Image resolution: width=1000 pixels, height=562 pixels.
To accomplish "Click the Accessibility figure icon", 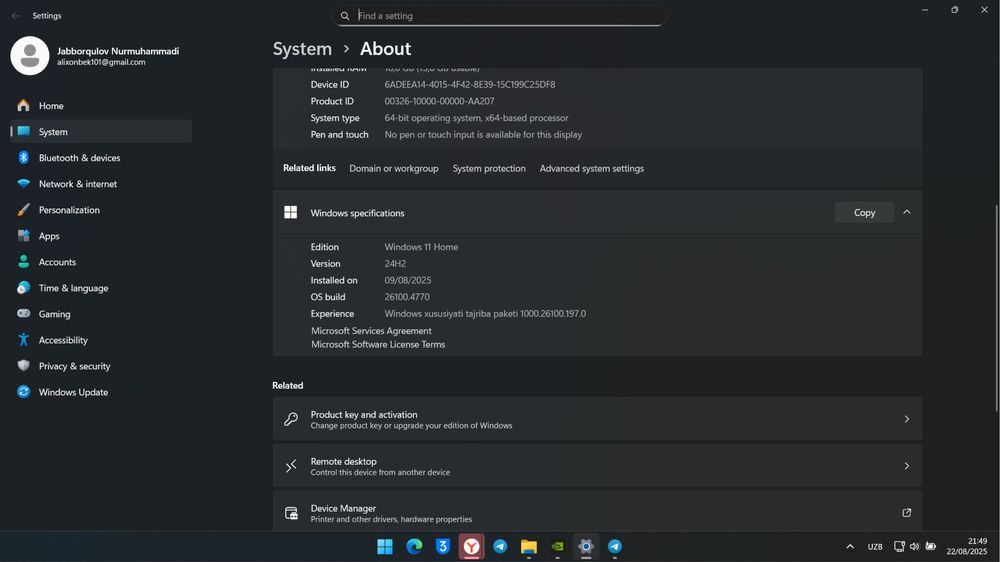I will tap(24, 339).
